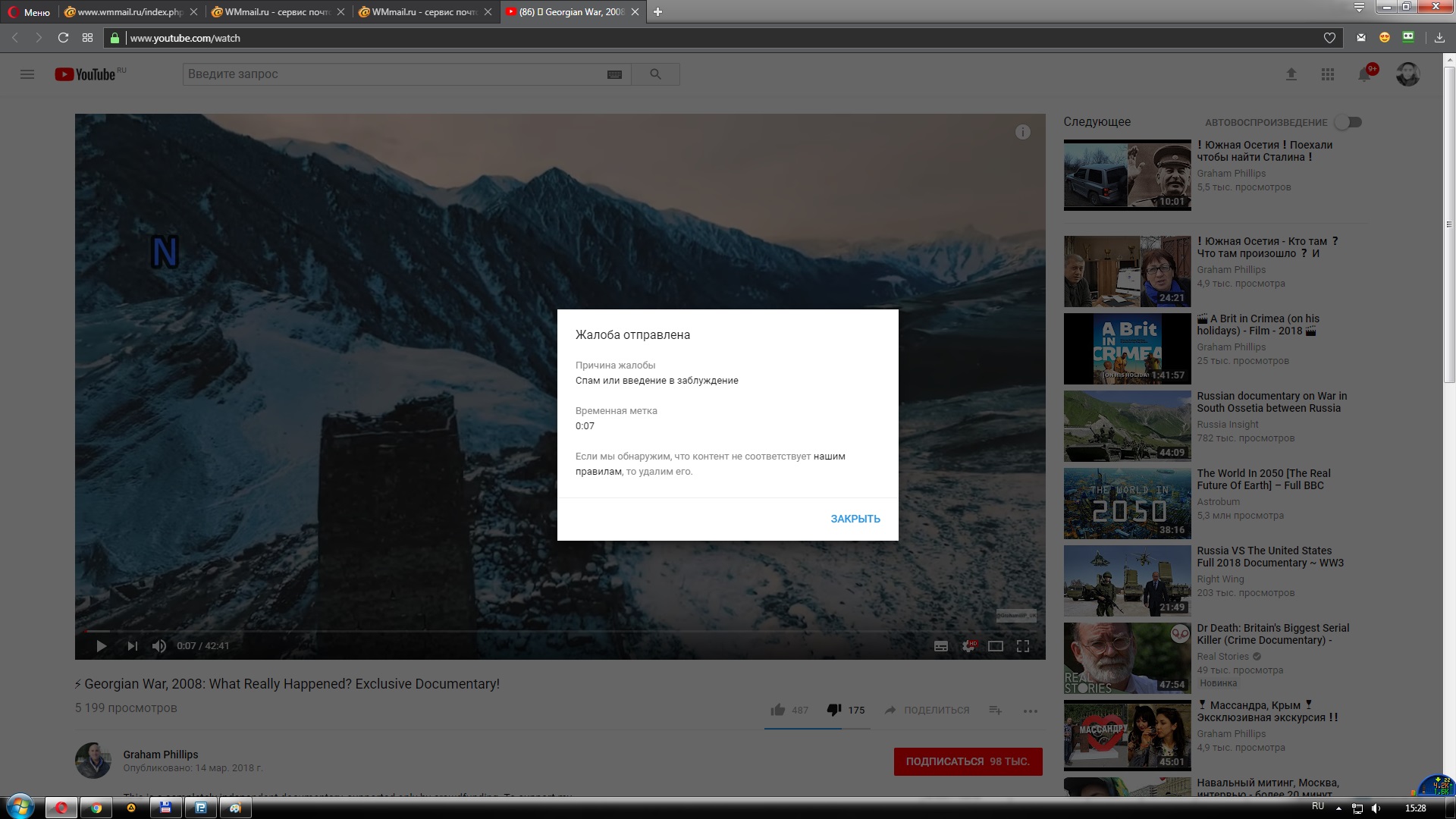Switch to theater mode view

point(995,646)
